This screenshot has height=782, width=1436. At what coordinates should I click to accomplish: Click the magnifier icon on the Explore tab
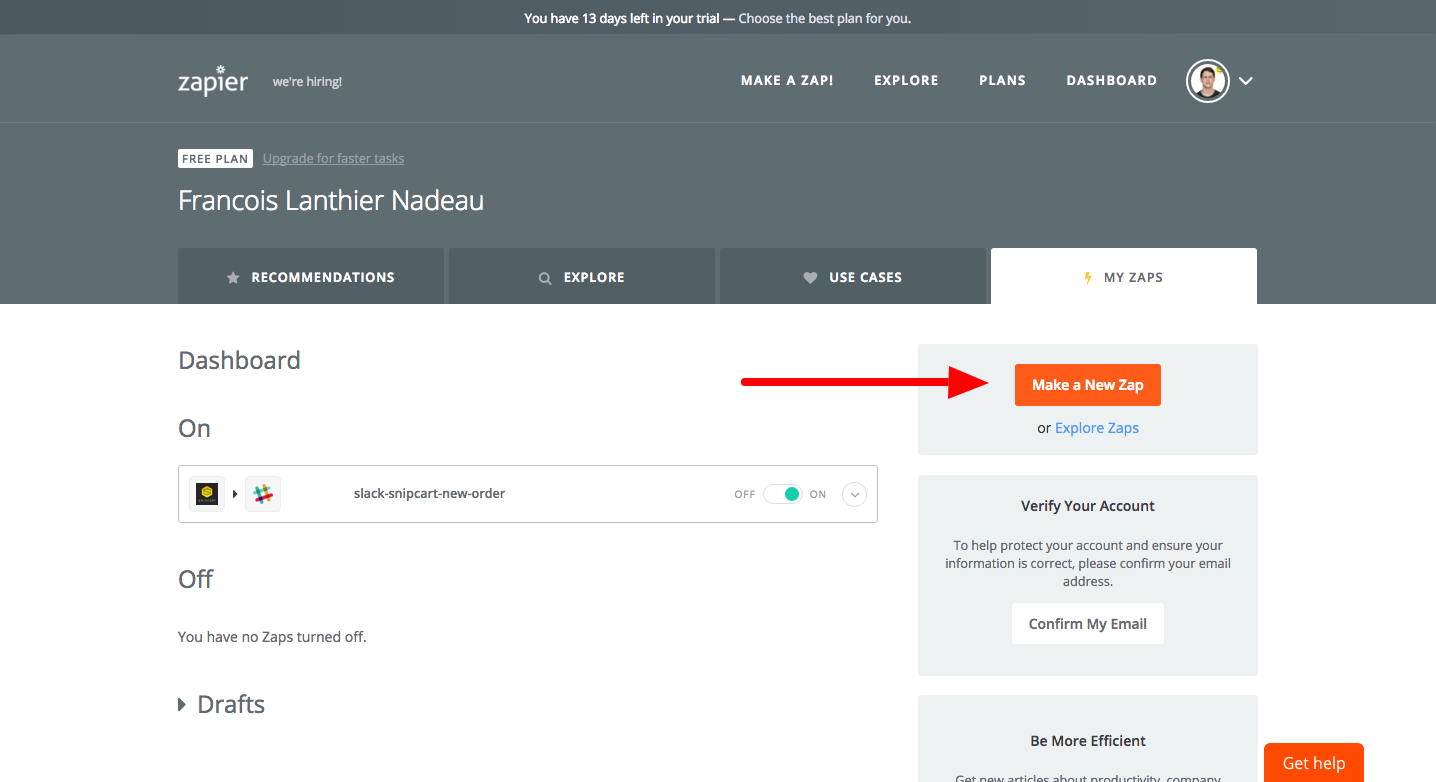click(545, 278)
